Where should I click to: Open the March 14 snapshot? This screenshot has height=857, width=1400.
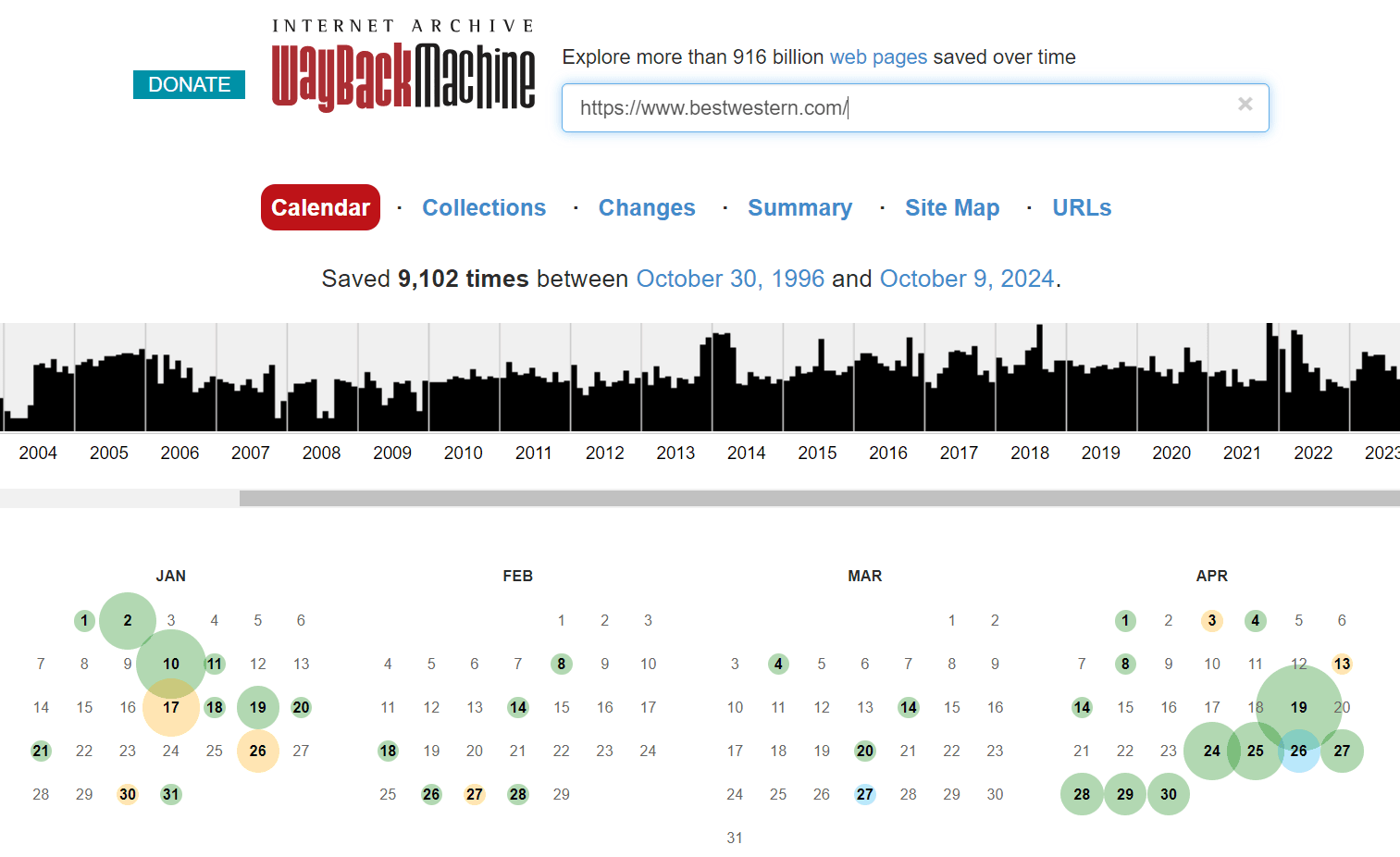click(x=909, y=707)
